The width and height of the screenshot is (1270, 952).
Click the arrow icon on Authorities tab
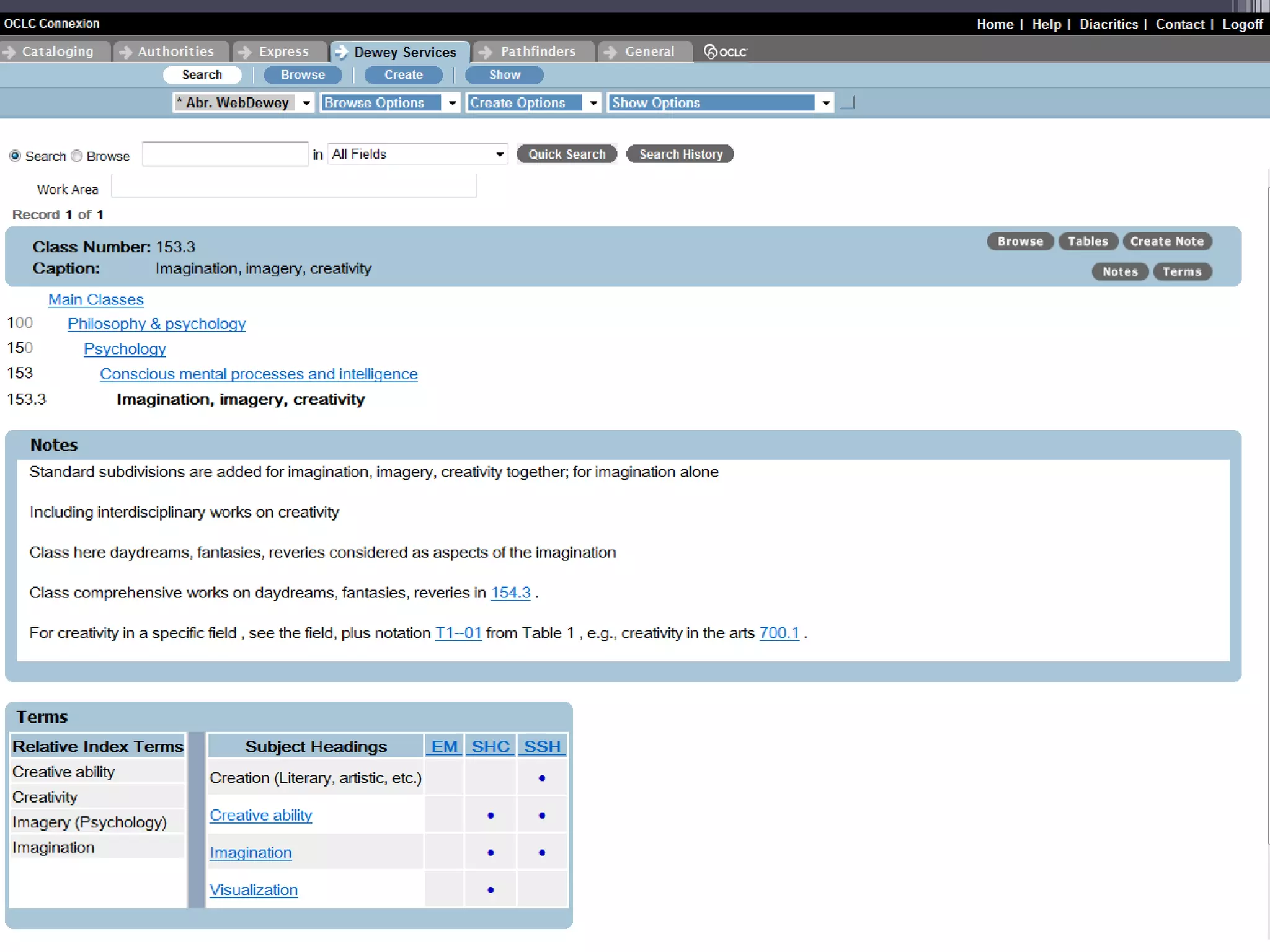(x=125, y=52)
